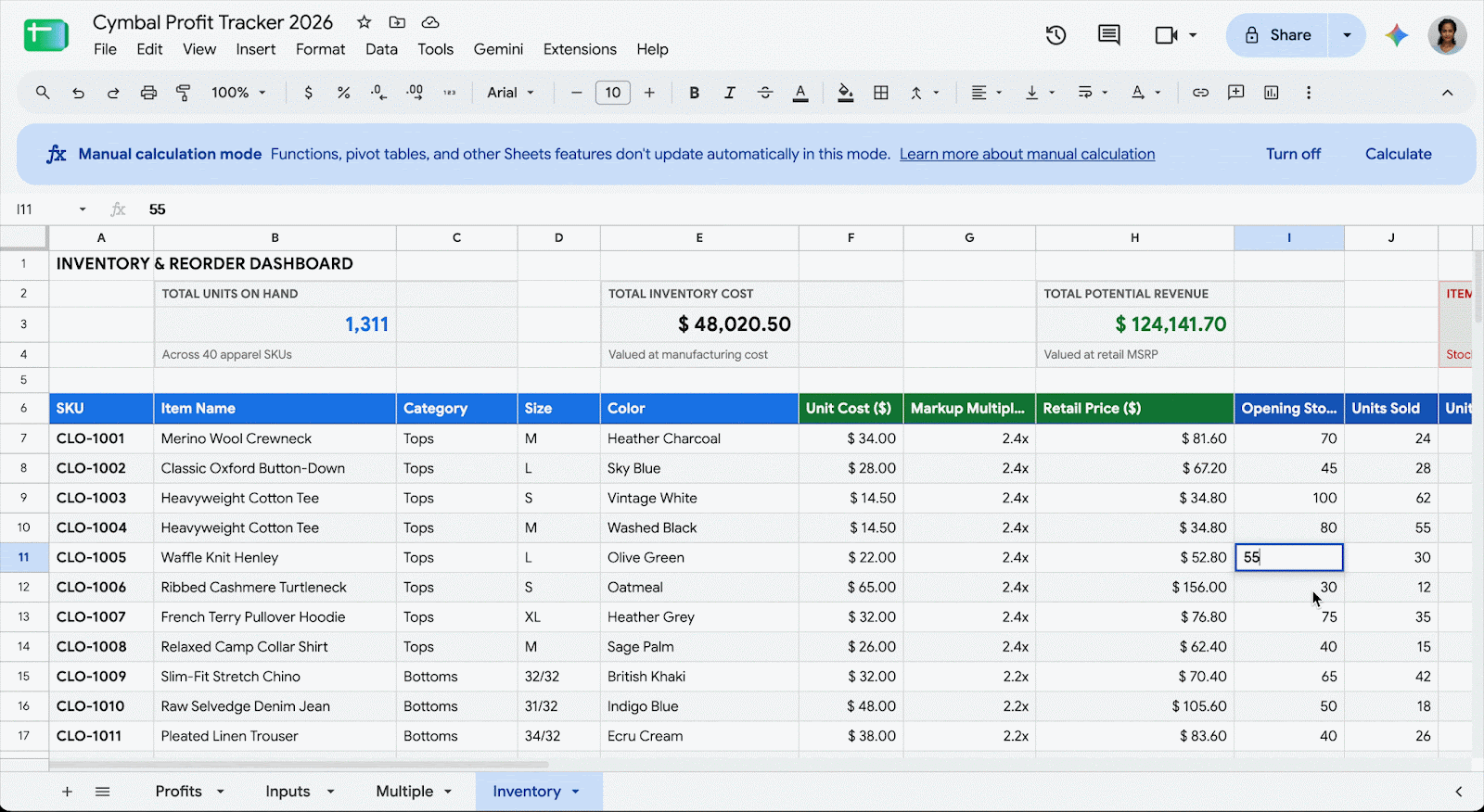Show the side panel chevron
This screenshot has width=1484, height=812.
(1458, 792)
